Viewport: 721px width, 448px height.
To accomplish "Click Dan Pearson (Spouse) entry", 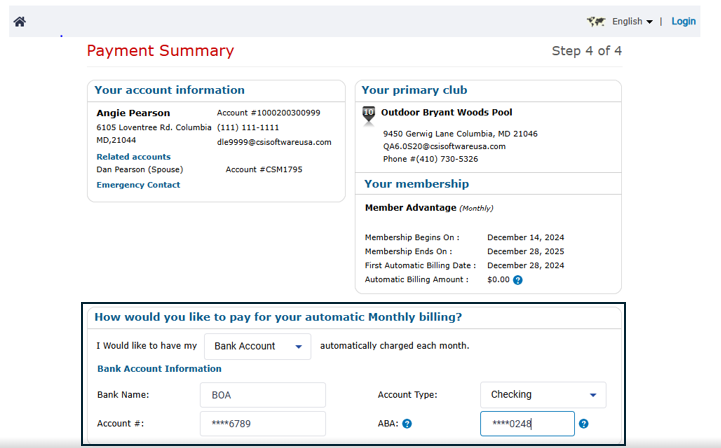I will 140,170.
